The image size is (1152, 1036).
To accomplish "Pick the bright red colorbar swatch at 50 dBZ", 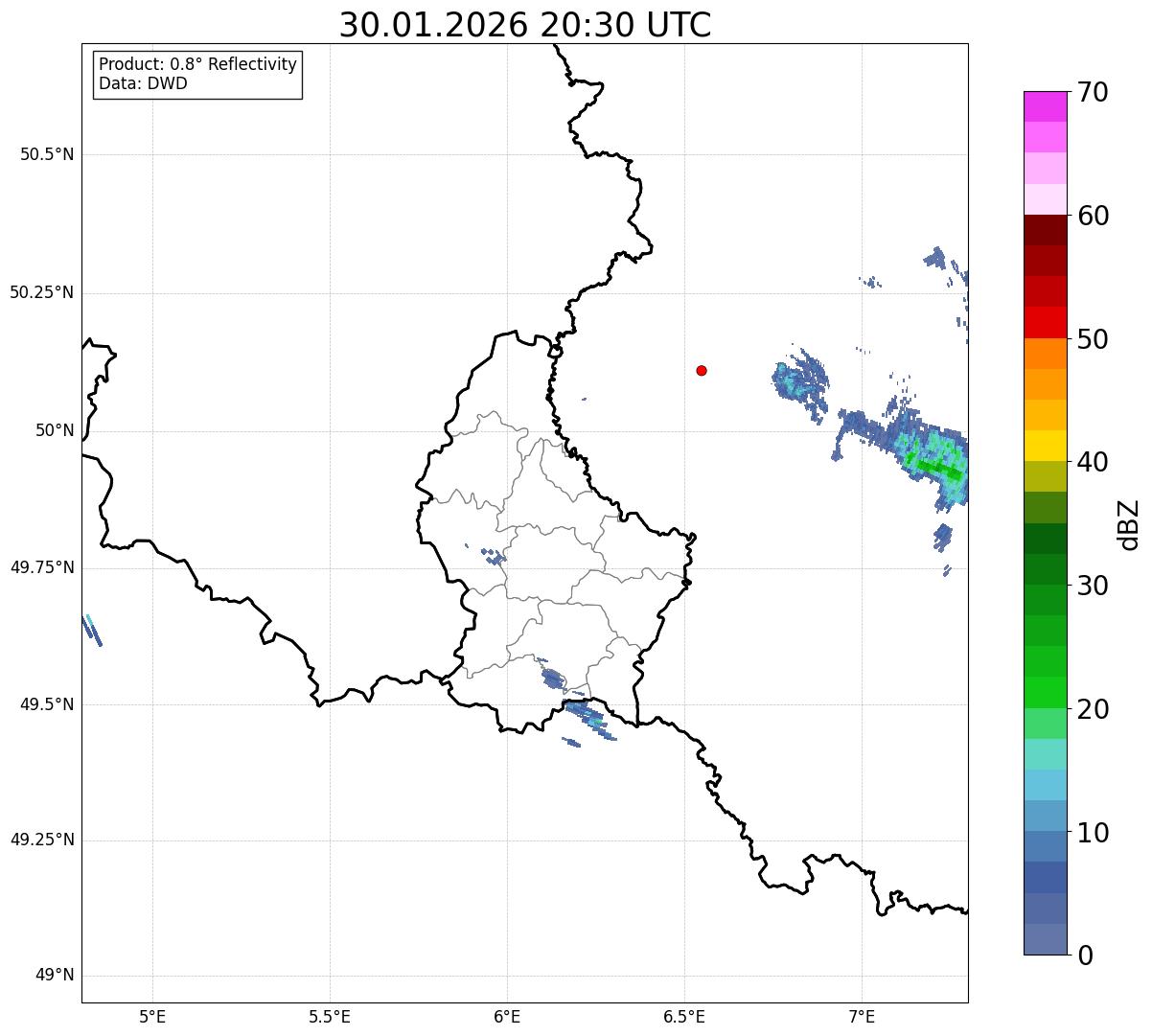I will [x=1045, y=322].
